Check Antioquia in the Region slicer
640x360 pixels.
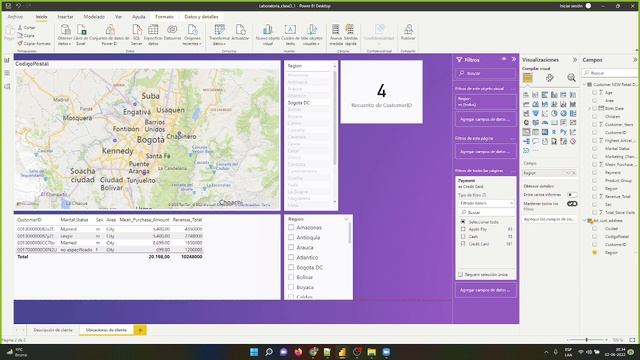[291, 237]
